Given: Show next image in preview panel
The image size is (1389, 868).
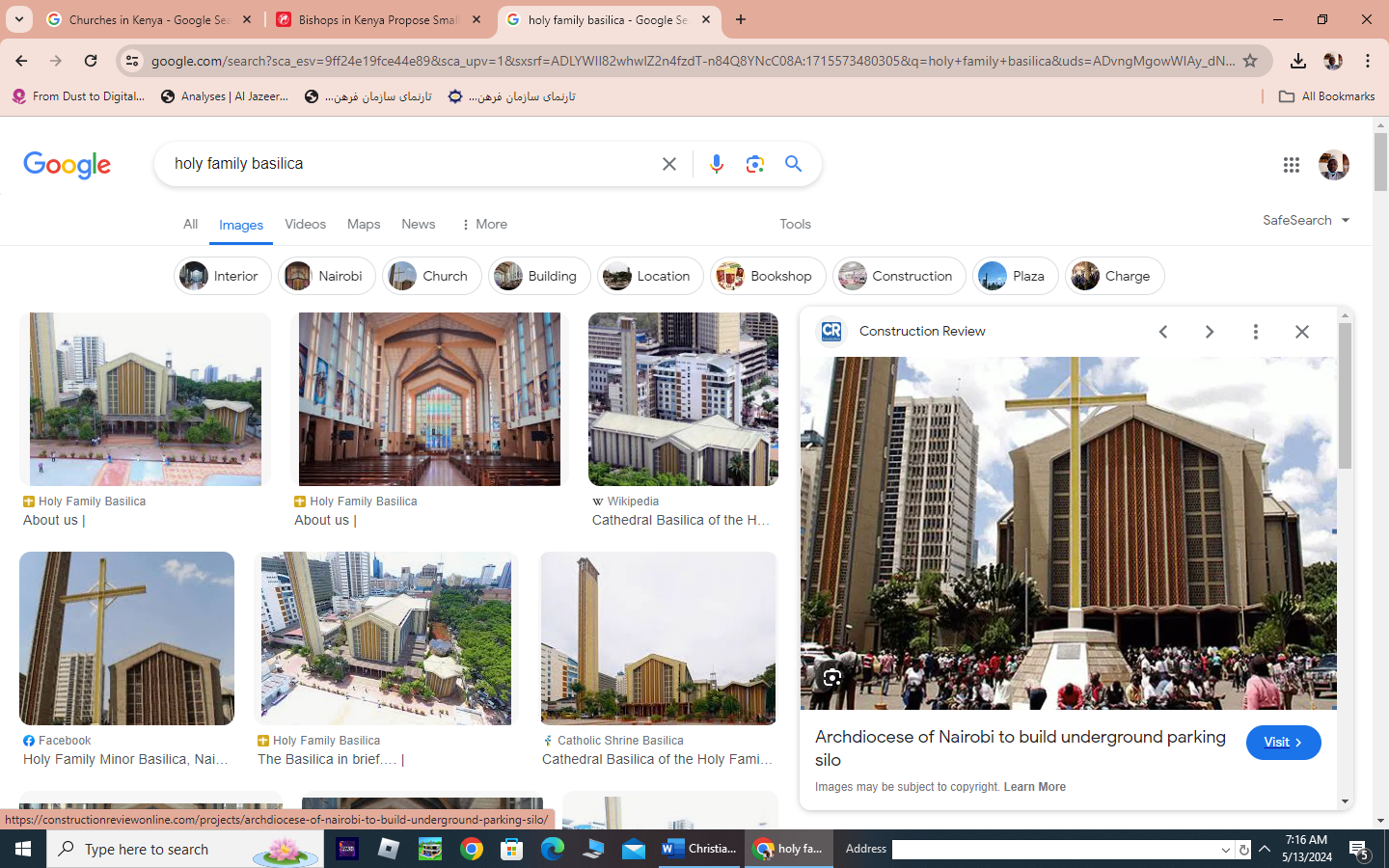Looking at the screenshot, I should [1209, 332].
